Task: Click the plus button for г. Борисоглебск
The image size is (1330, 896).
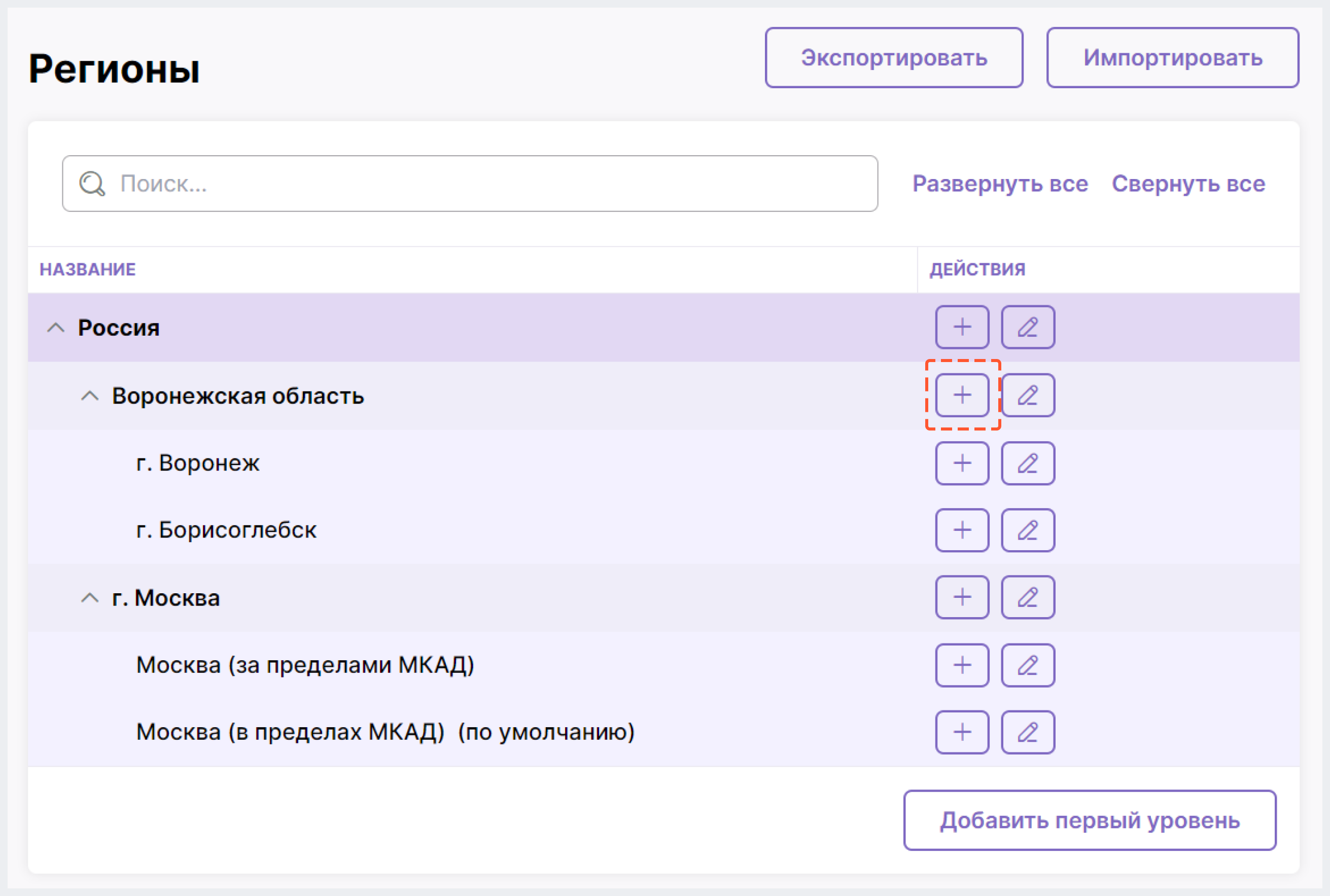Action: (x=962, y=530)
